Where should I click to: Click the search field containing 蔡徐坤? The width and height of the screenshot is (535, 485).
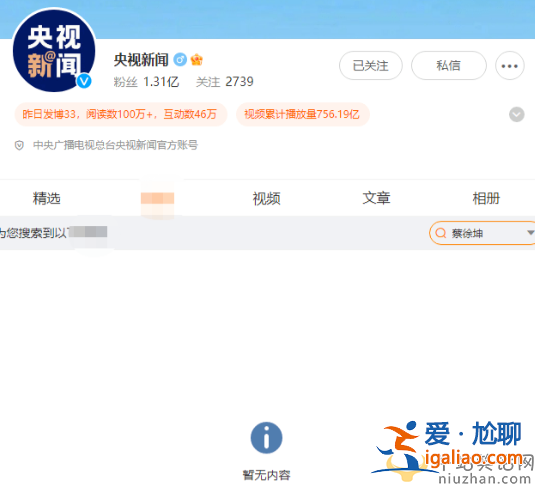click(x=482, y=233)
